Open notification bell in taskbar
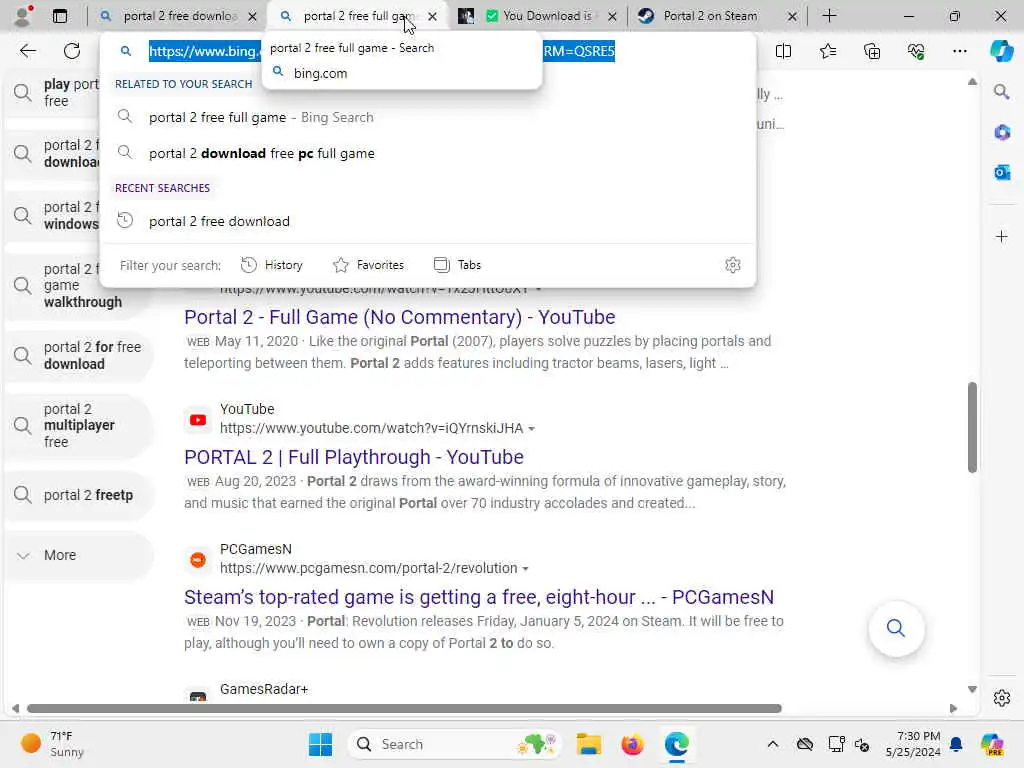This screenshot has width=1024, height=768. [956, 744]
